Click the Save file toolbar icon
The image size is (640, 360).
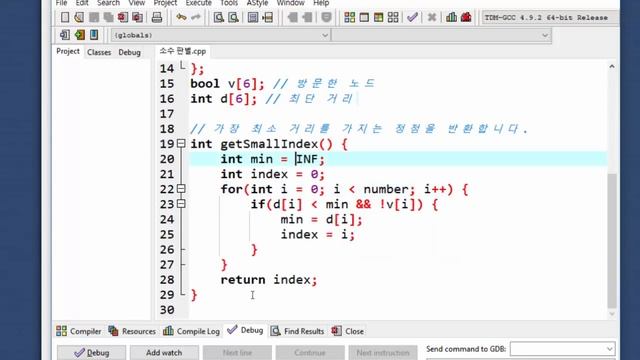94,17
